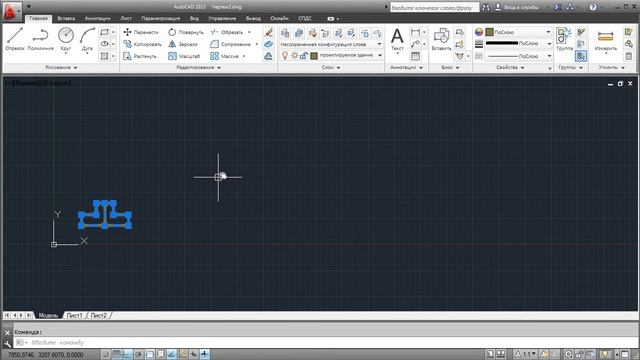This screenshot has width=640, height=360.
Task: Click the sign-in Вход в службы button
Action: 517,7
